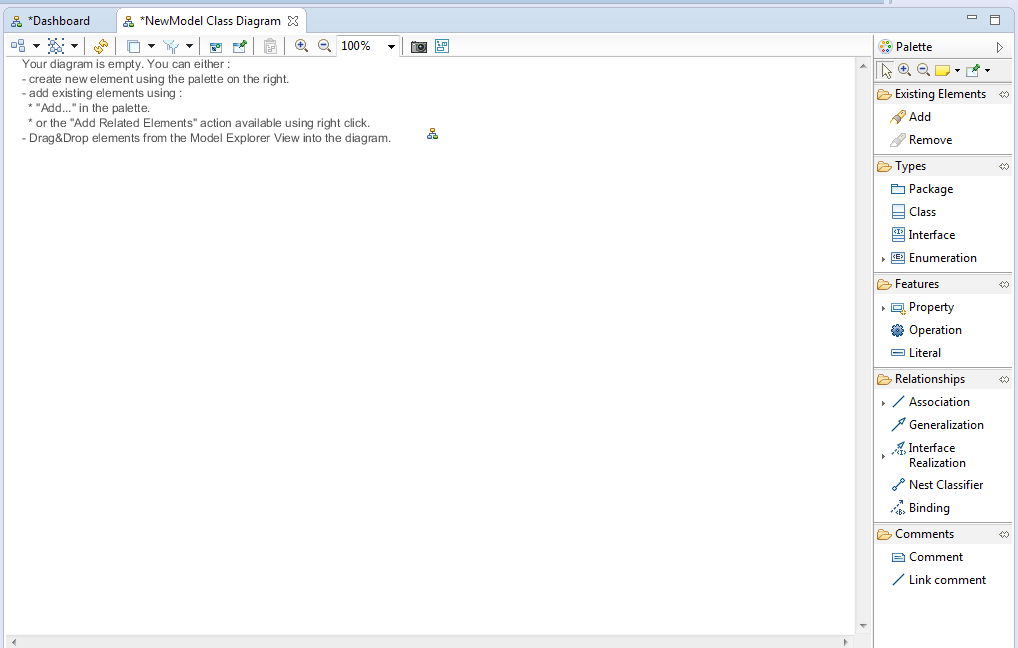Collapse the Features palette drawer

[x=916, y=284]
